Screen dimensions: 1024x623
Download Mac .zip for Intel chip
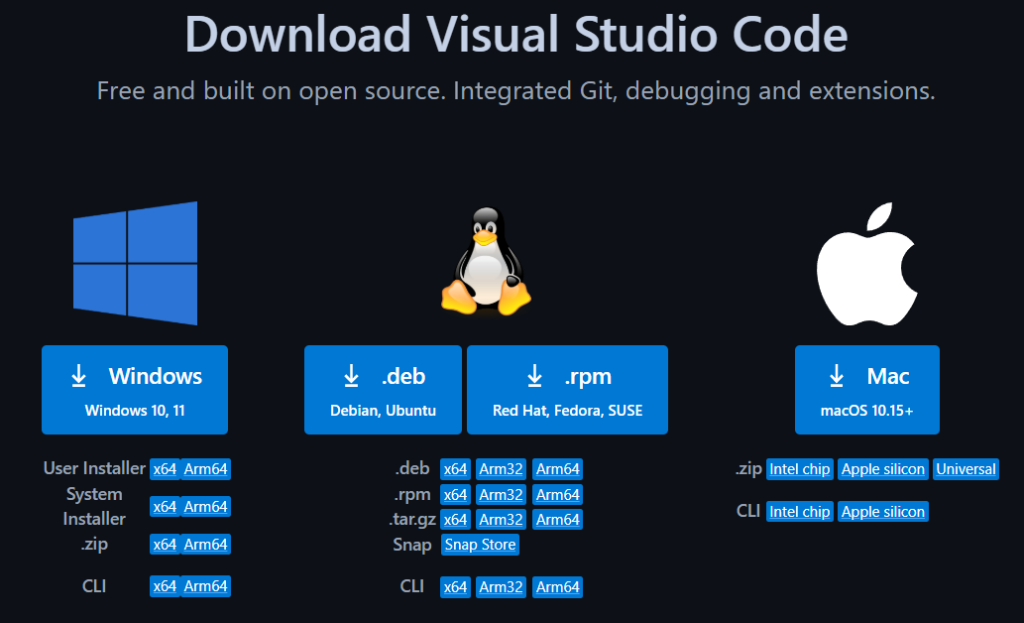point(799,469)
